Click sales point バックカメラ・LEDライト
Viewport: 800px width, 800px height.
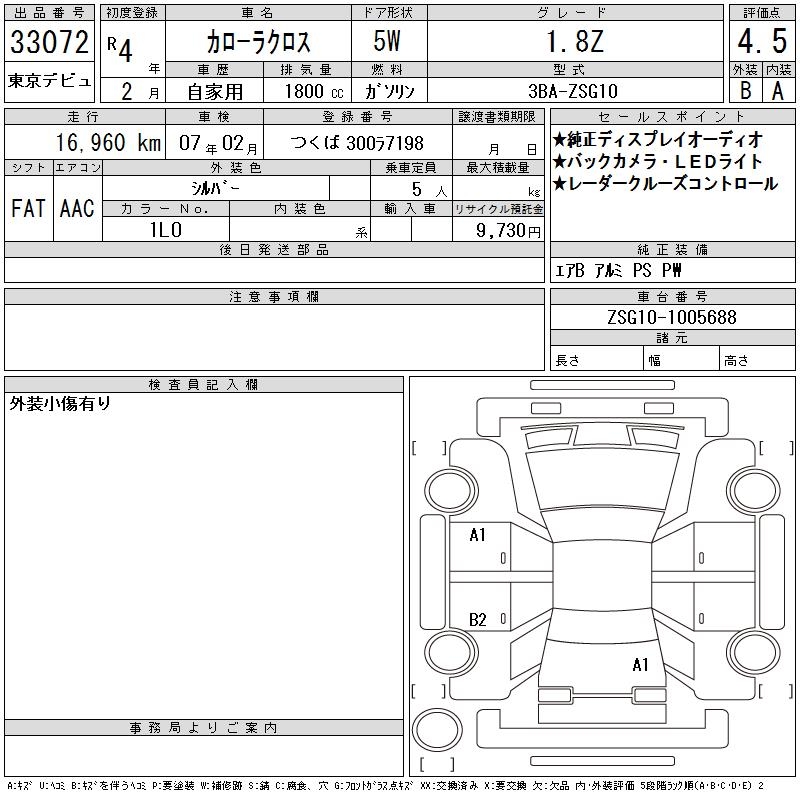pyautogui.click(x=658, y=162)
